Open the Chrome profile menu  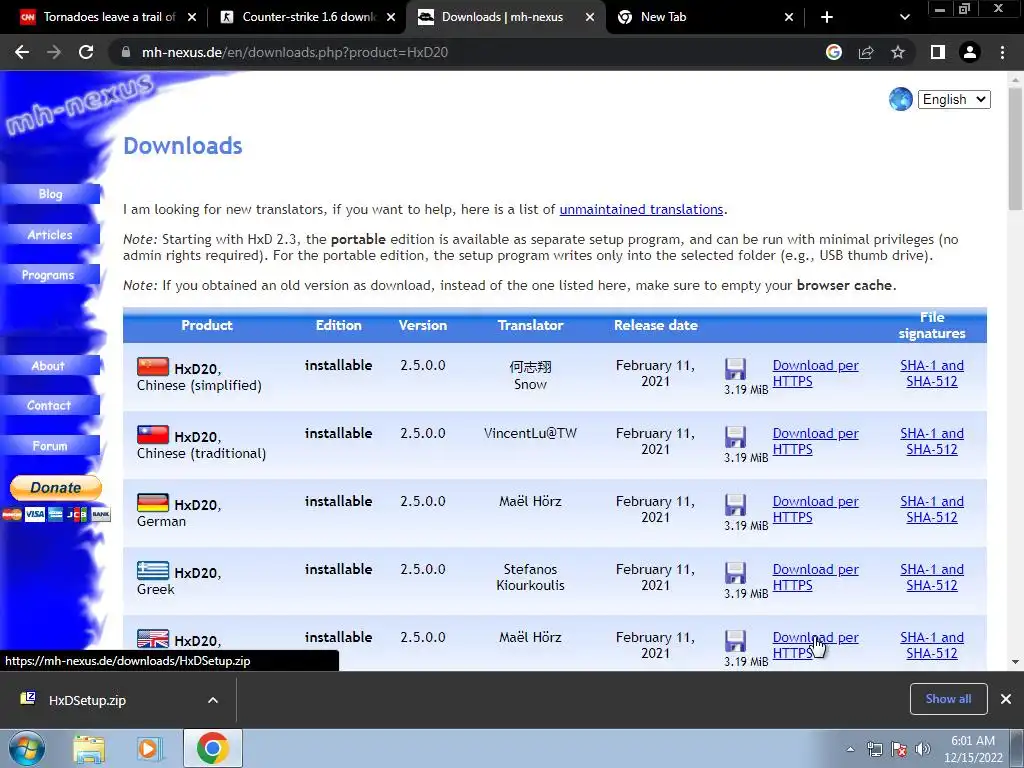tap(970, 52)
